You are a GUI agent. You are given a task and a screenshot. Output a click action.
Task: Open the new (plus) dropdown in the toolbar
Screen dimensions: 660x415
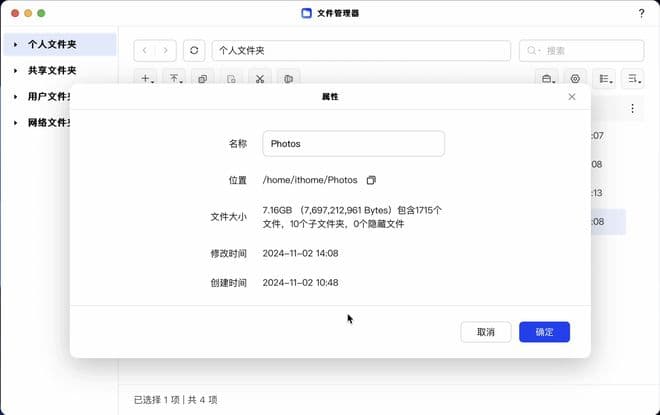[x=147, y=78]
